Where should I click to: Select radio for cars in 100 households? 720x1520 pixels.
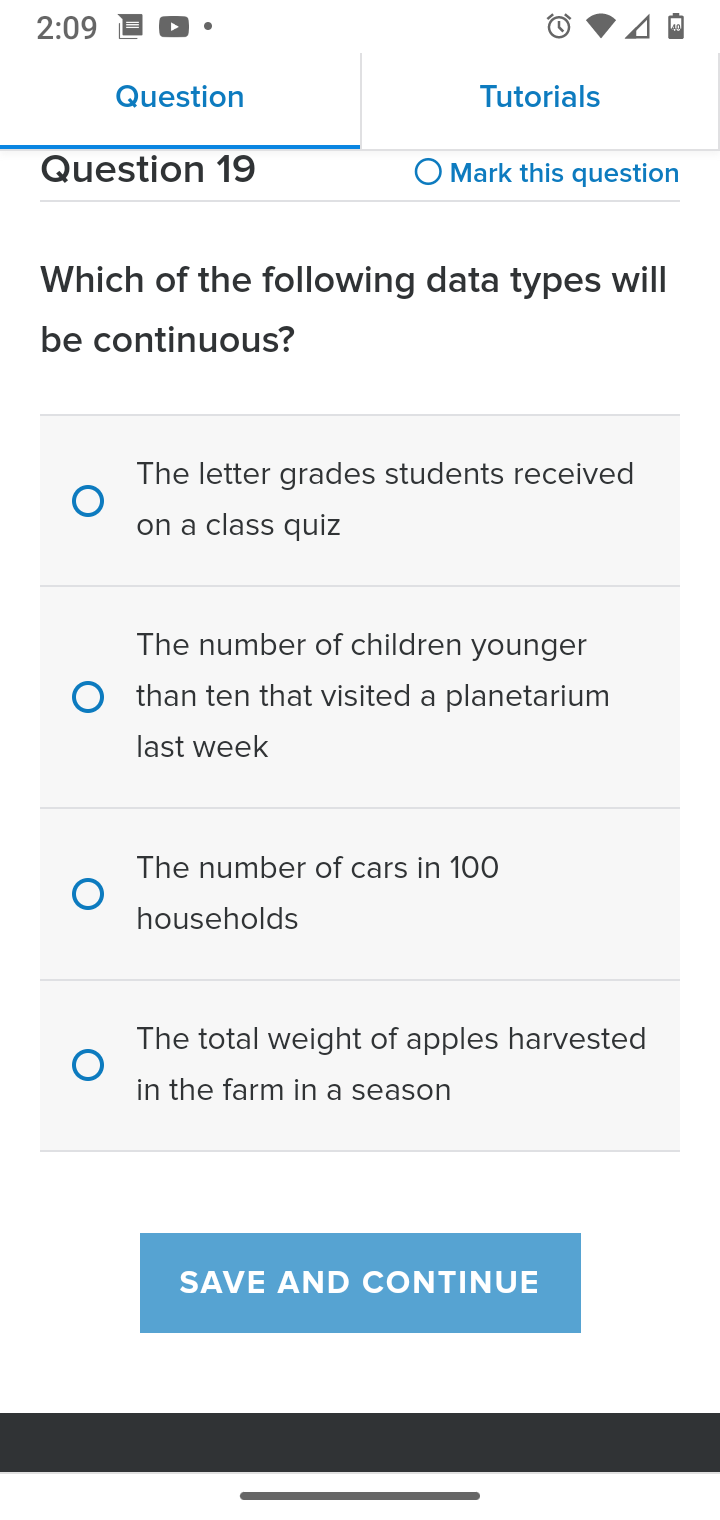point(88,894)
